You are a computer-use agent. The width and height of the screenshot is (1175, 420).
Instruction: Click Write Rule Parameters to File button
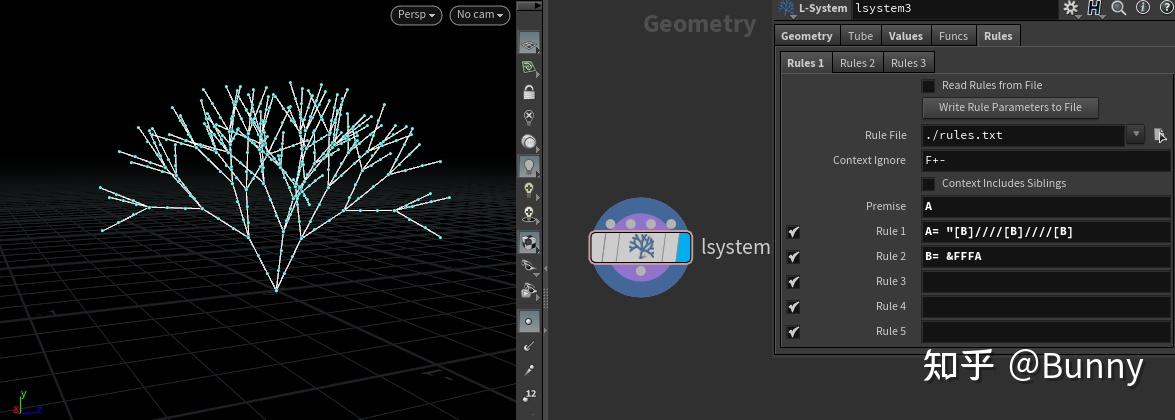tap(1009, 108)
